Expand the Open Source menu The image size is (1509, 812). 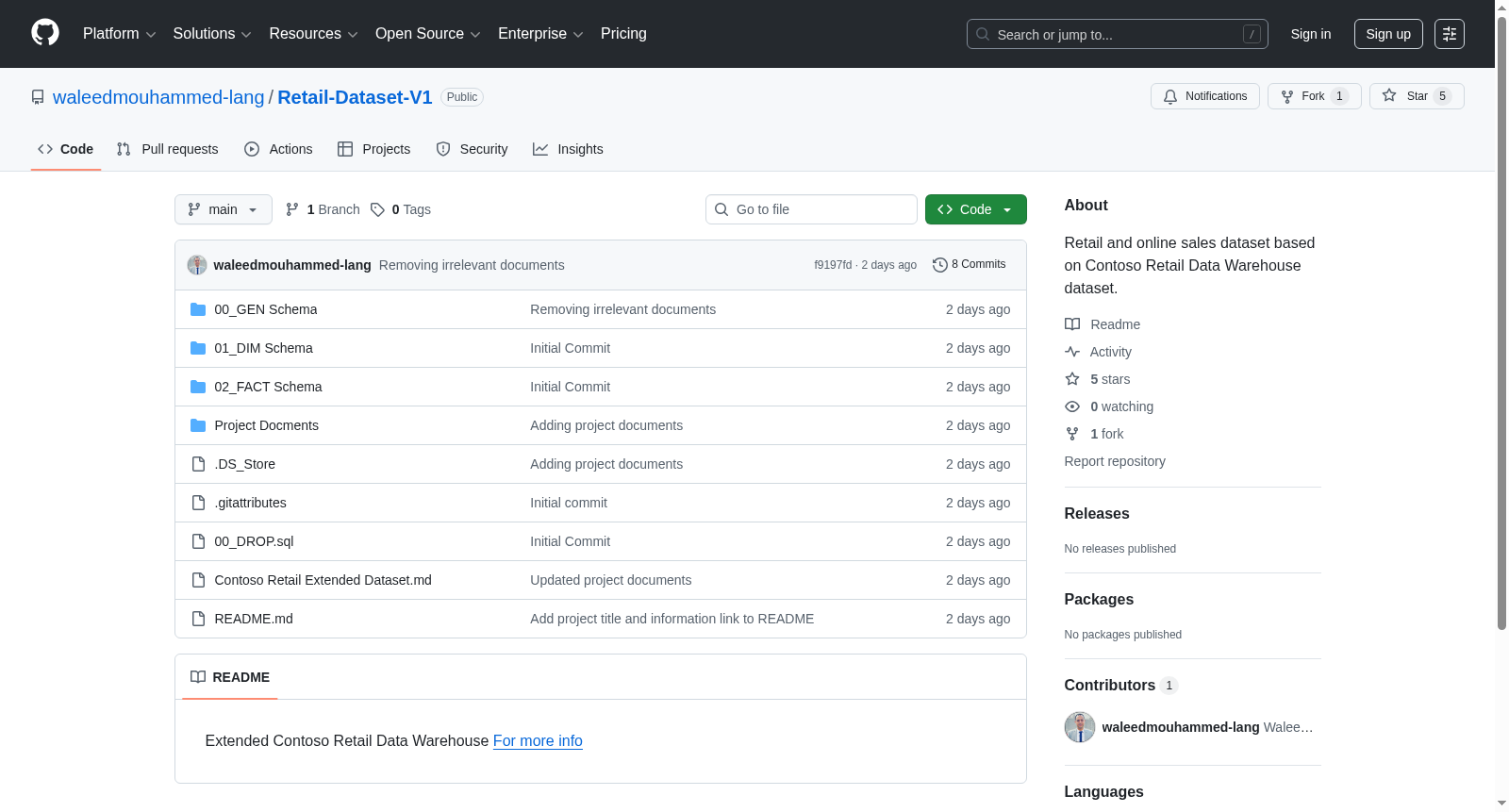[428, 34]
